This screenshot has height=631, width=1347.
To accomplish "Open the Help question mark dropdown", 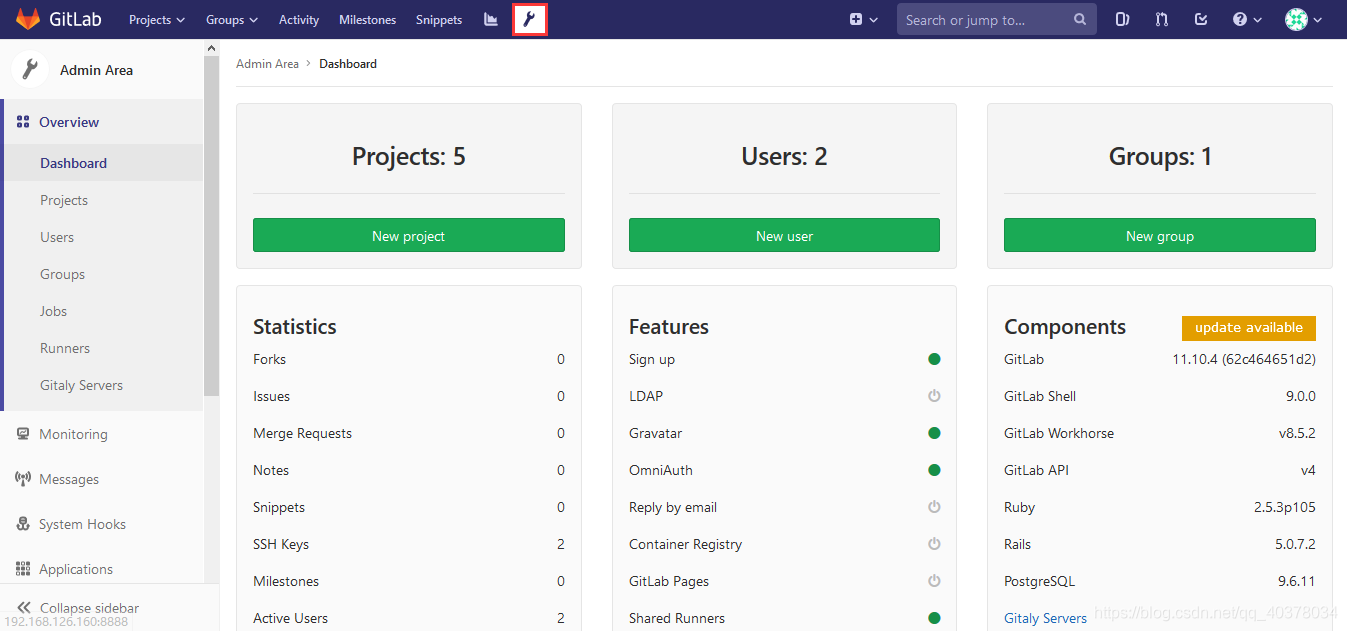I will pos(1247,19).
